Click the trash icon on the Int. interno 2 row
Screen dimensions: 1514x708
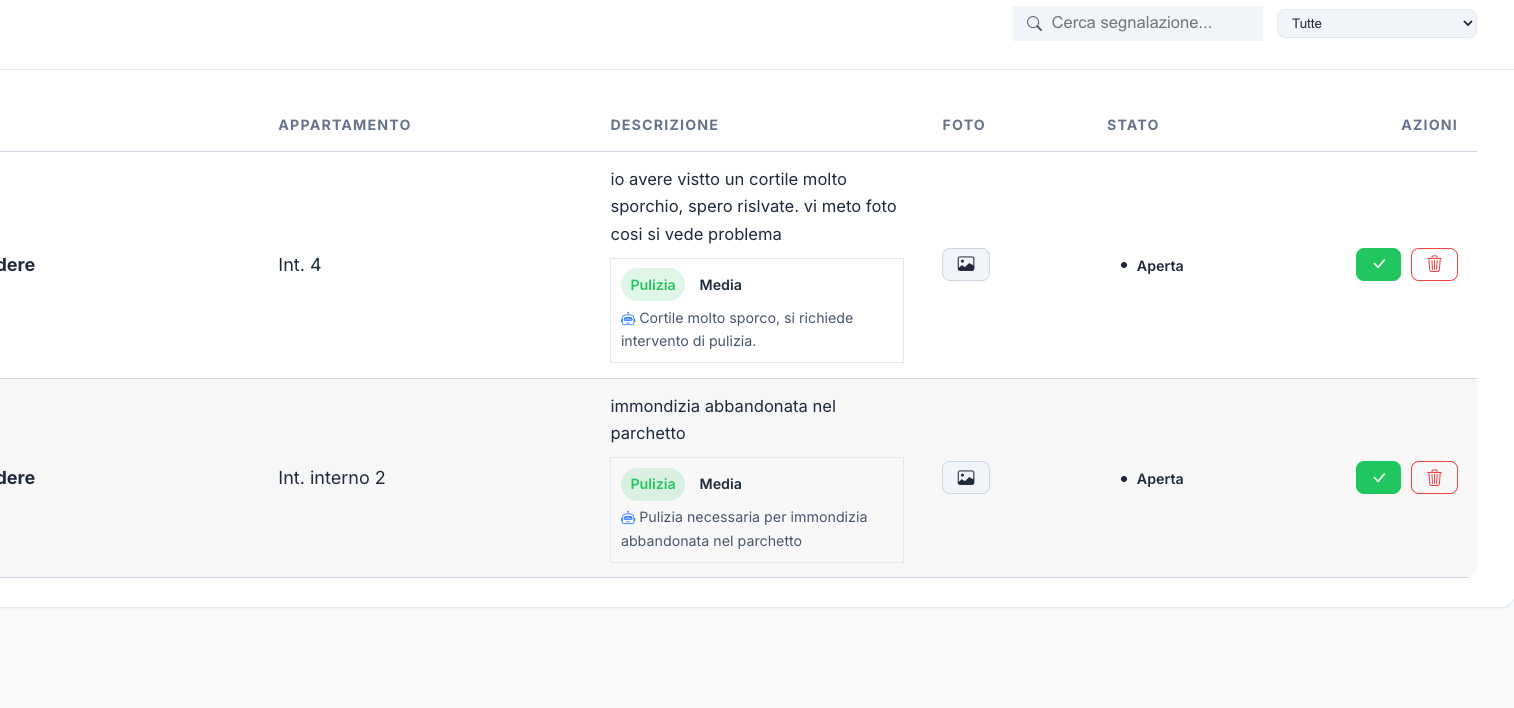(1434, 477)
